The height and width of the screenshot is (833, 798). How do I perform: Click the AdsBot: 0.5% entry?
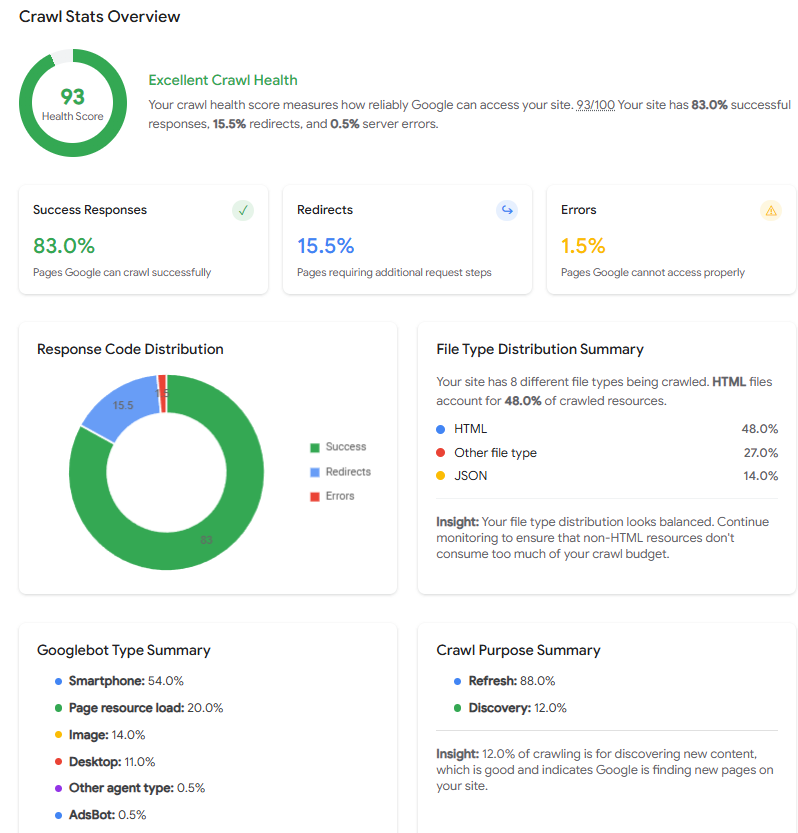(x=101, y=815)
